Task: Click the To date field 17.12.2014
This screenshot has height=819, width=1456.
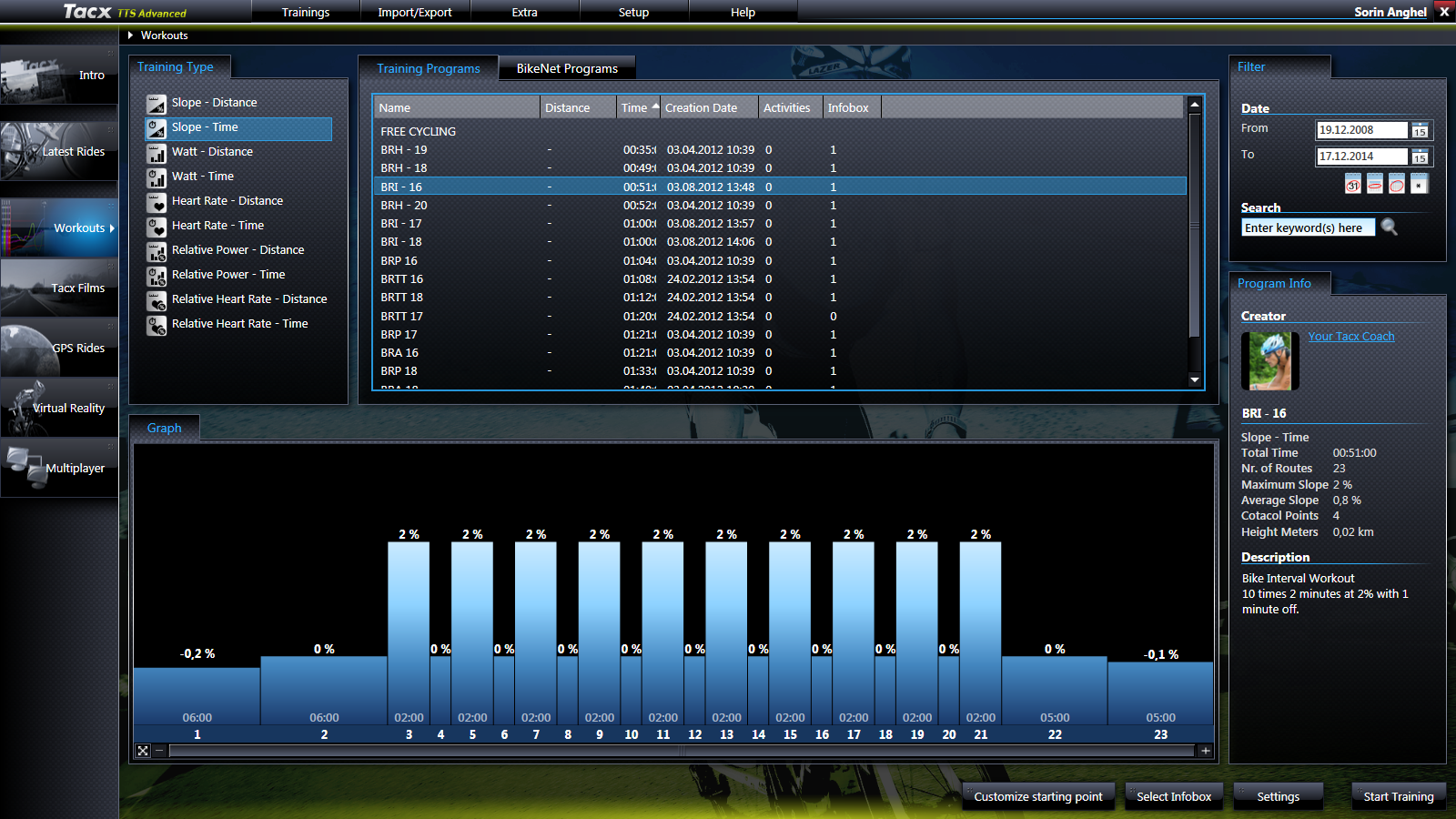Action: (1361, 157)
